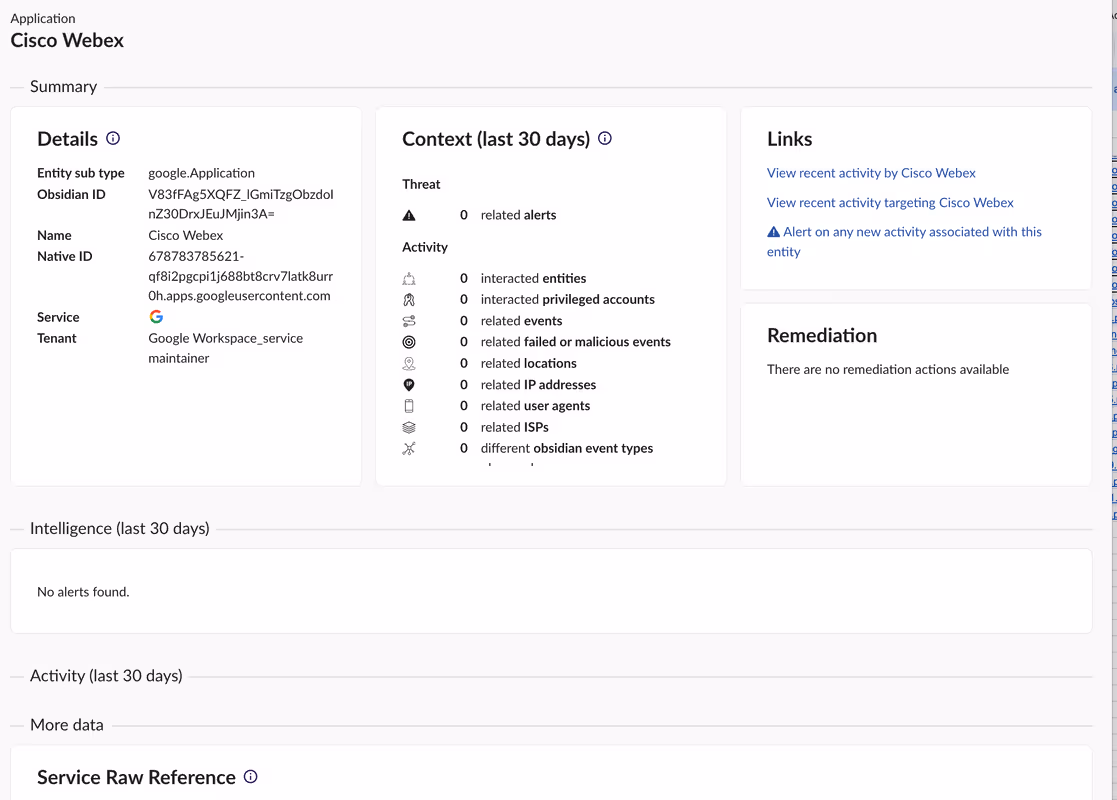Click the Application breadcrumb label
1117x800 pixels.
pyautogui.click(x=43, y=19)
